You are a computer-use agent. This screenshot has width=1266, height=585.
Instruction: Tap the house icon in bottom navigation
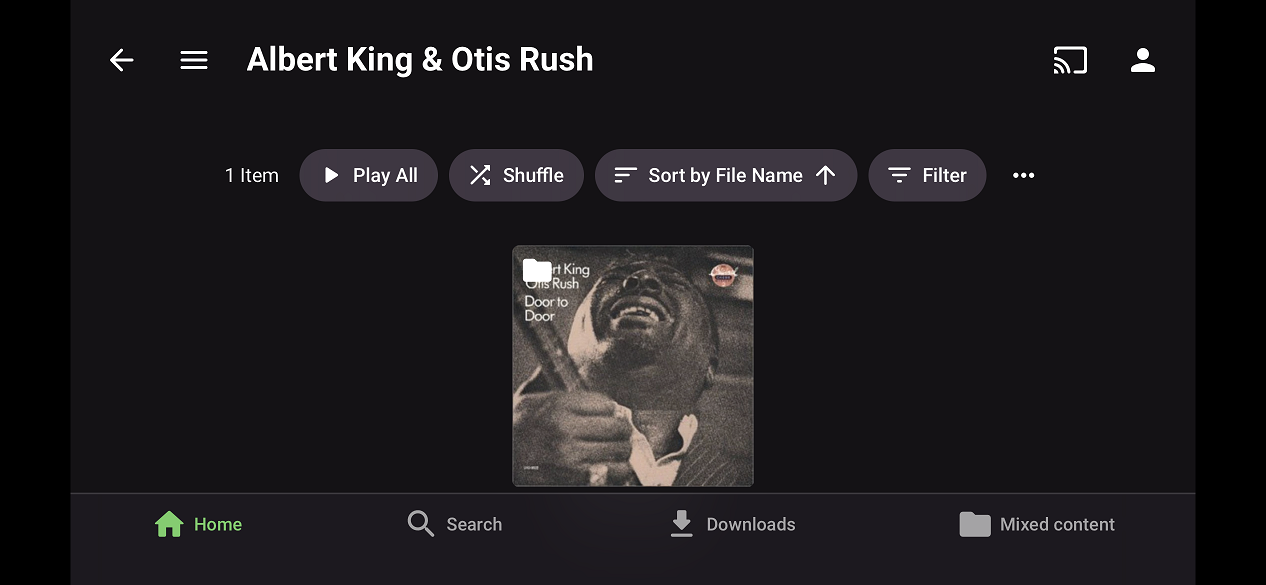(169, 524)
